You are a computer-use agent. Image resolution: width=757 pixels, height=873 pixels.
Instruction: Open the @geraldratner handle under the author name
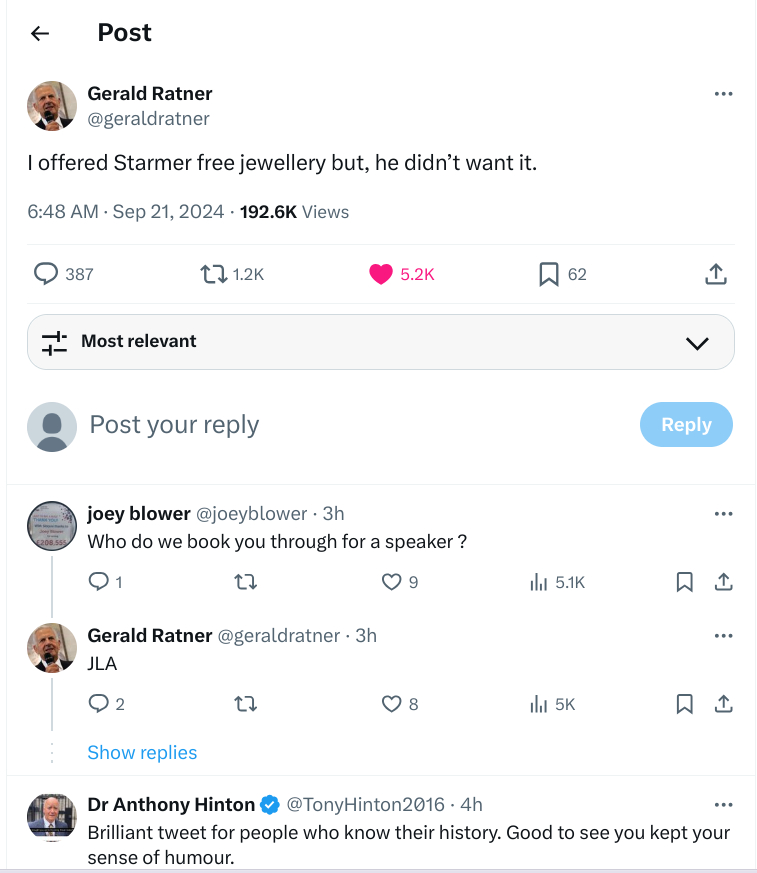pyautogui.click(x=149, y=119)
